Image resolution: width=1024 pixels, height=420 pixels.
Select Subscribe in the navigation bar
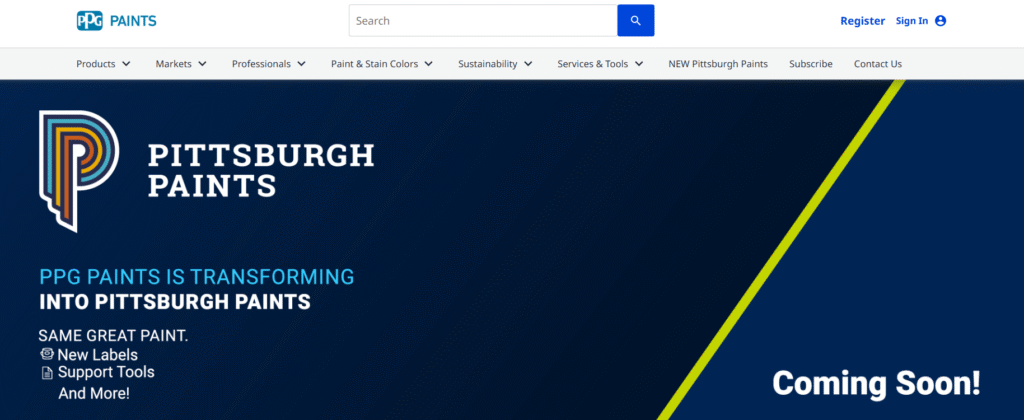[810, 64]
